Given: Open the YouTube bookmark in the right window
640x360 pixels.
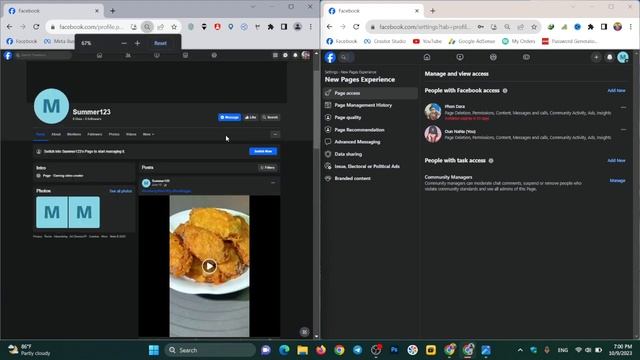Looking at the screenshot, I should point(427,41).
